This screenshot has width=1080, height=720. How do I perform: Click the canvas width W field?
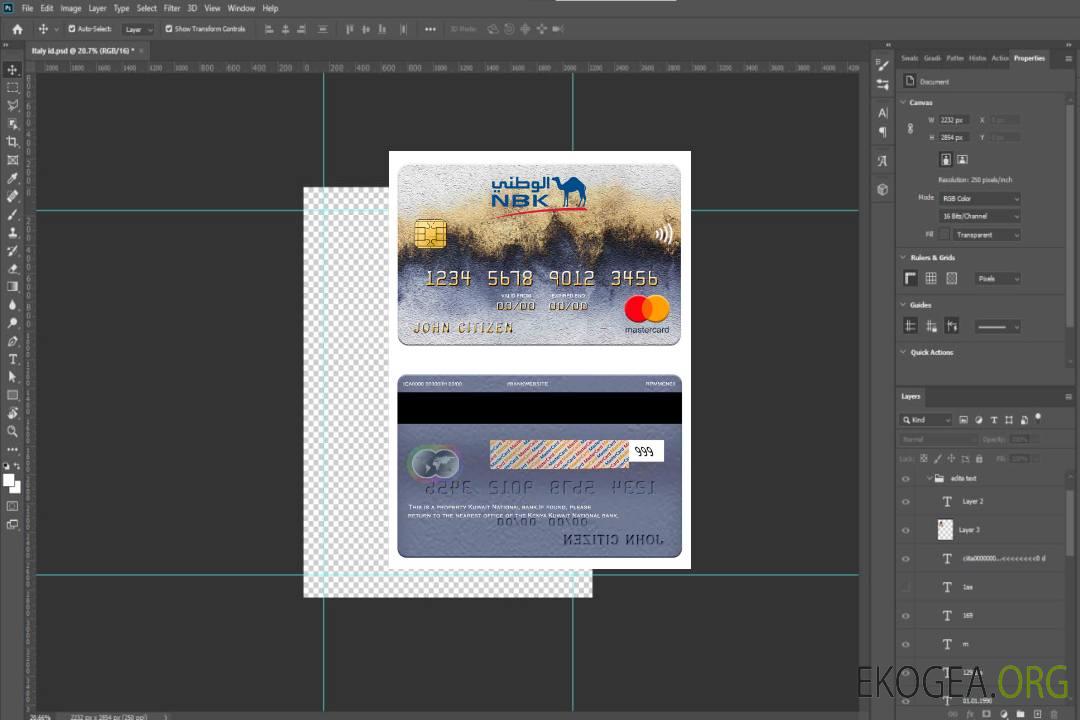pyautogui.click(x=954, y=120)
